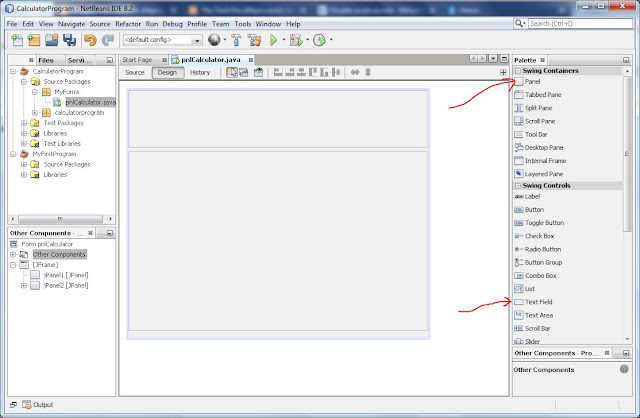Viewport: 640px width, 418px height.
Task: Switch to the Start Page tab
Action: 138,60
